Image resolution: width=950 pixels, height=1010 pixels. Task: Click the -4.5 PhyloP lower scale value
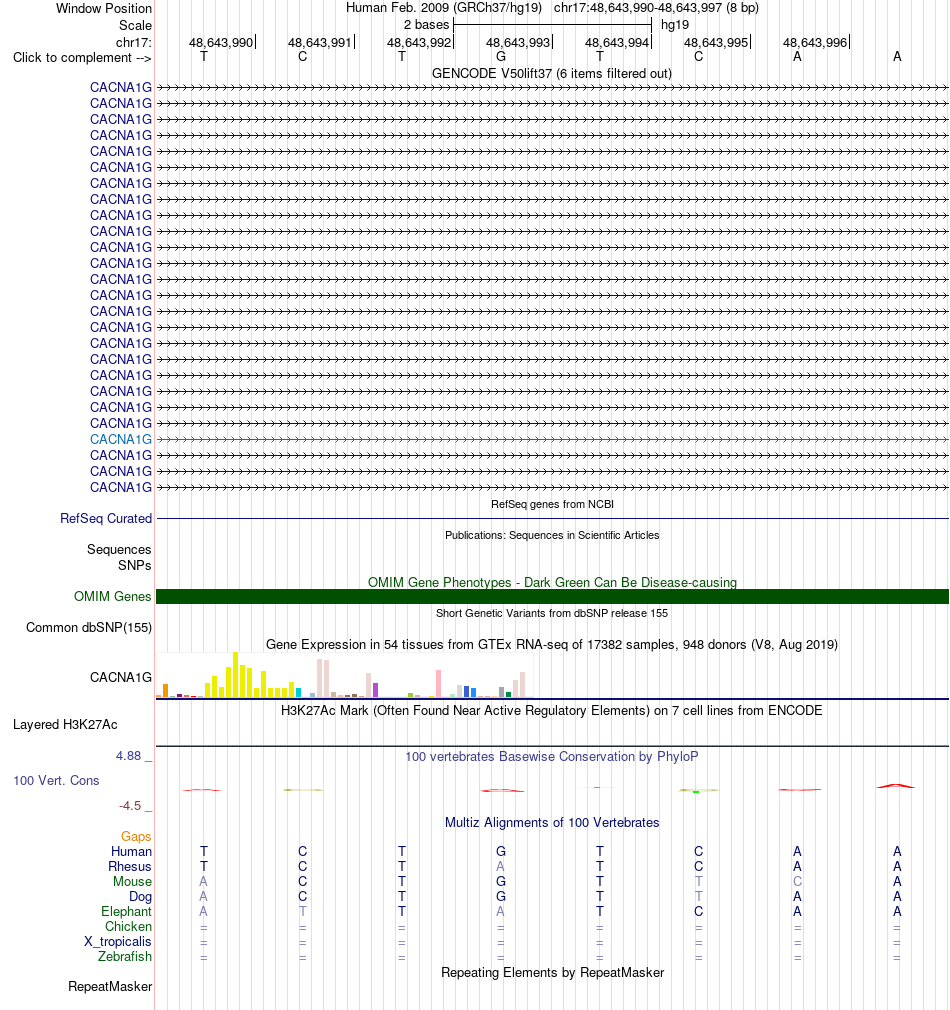point(130,806)
